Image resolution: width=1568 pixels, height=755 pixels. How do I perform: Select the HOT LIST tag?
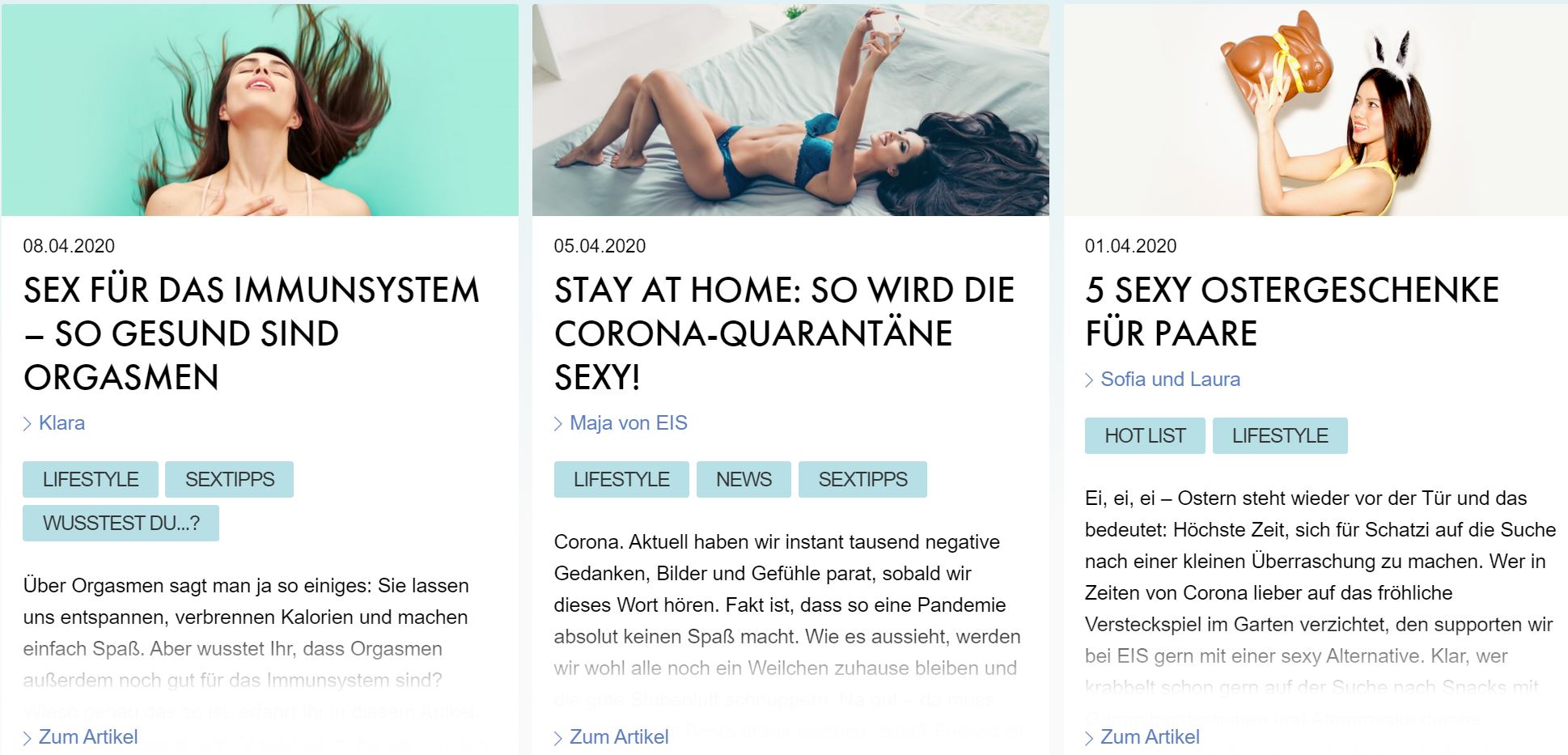(1145, 435)
